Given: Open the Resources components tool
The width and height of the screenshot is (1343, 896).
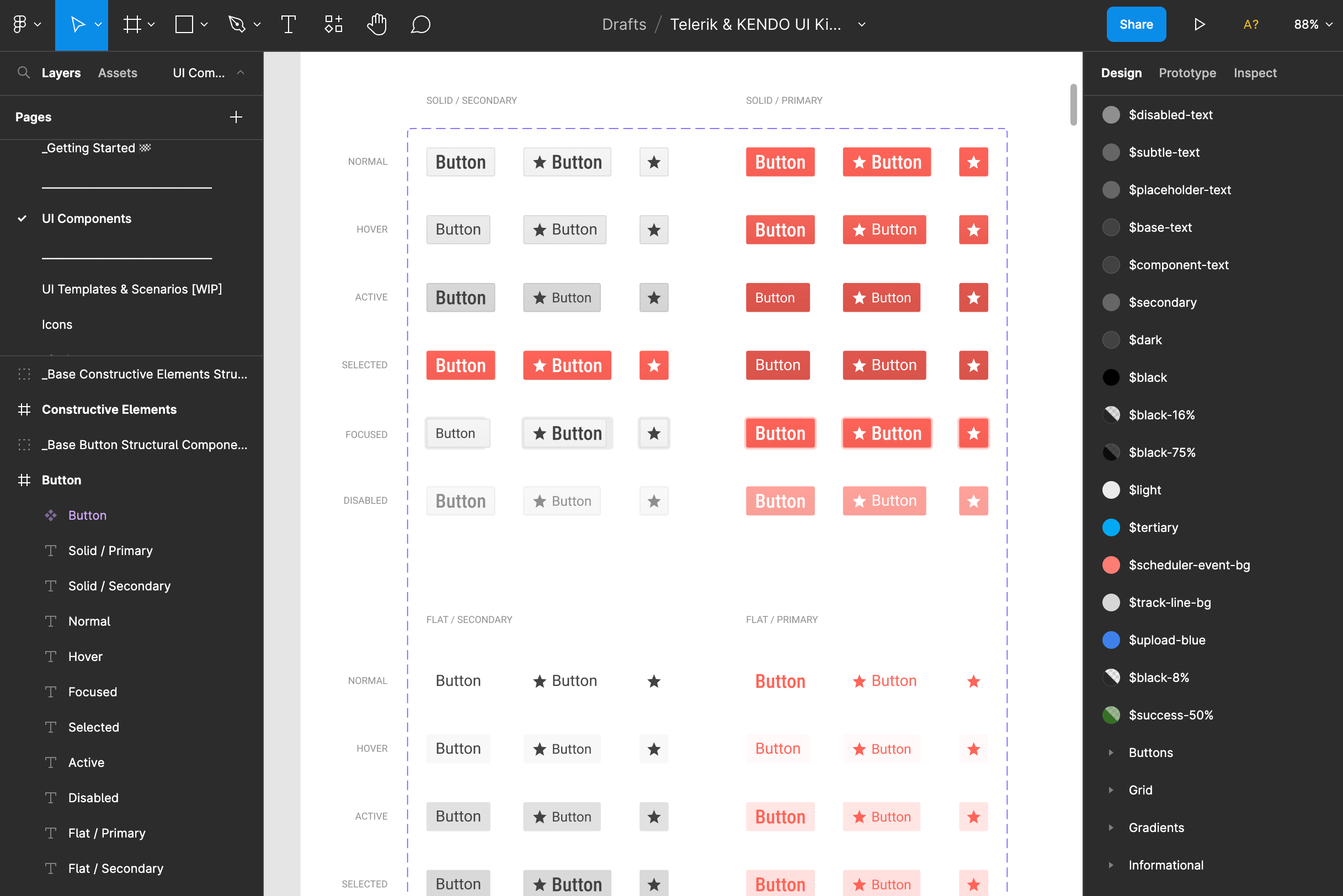Looking at the screenshot, I should point(333,24).
